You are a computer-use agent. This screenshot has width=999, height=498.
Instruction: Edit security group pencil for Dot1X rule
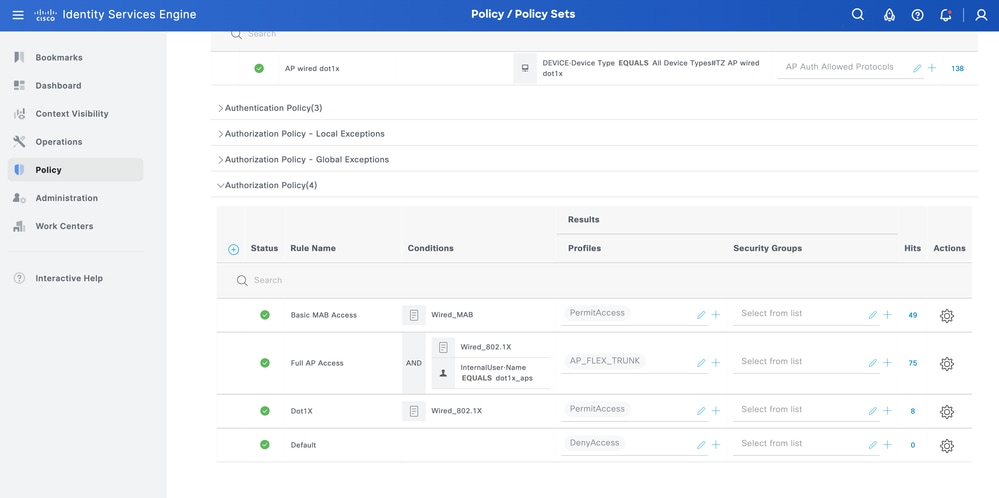pos(872,411)
